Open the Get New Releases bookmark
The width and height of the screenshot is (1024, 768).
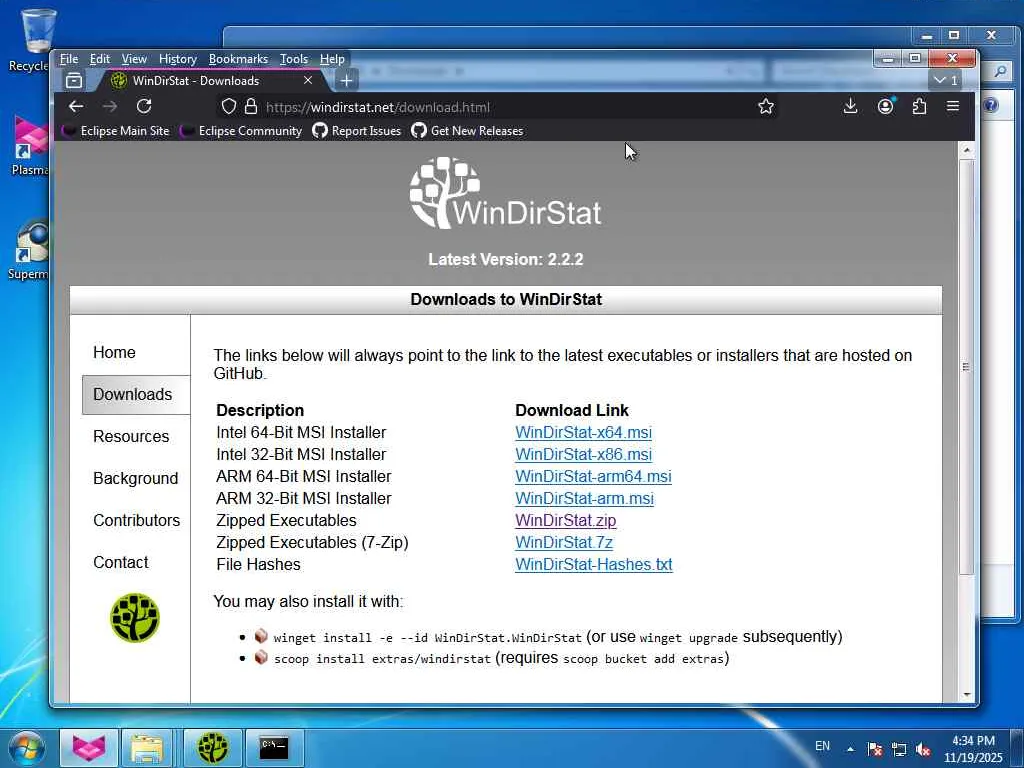(x=467, y=131)
